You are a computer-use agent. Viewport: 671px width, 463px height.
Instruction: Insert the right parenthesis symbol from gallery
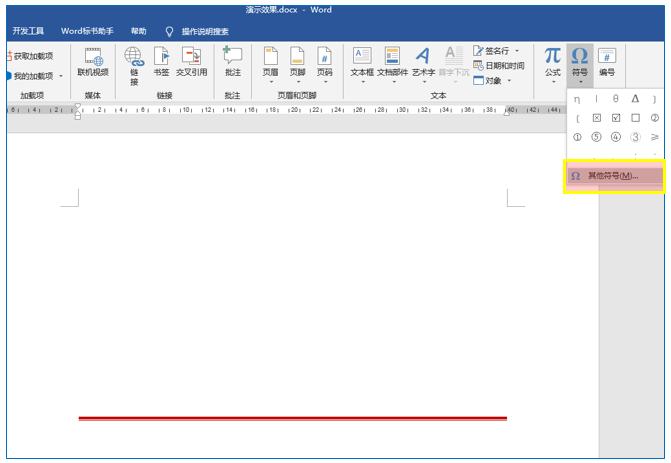[654, 99]
